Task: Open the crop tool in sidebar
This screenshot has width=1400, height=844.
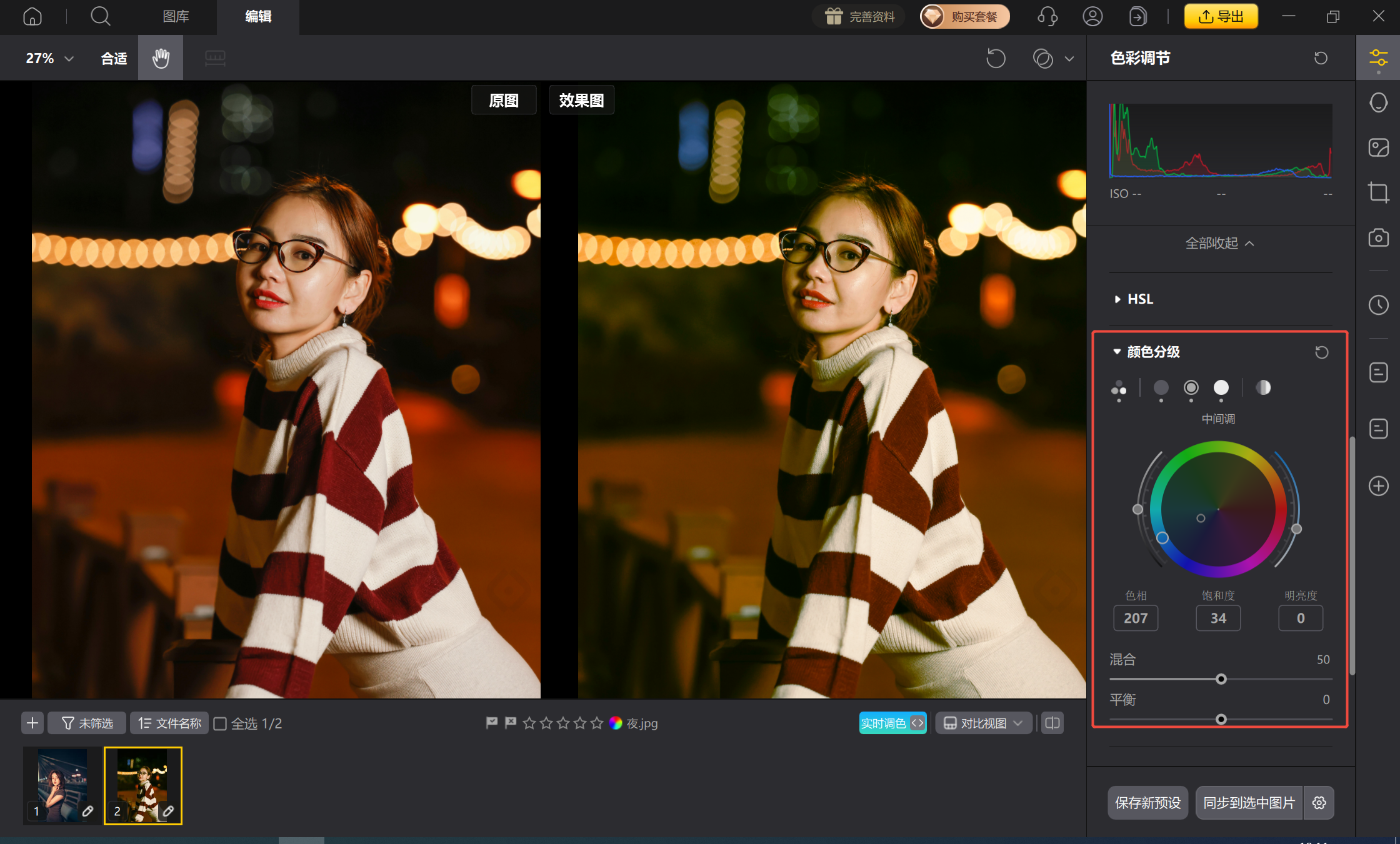Action: click(x=1378, y=192)
